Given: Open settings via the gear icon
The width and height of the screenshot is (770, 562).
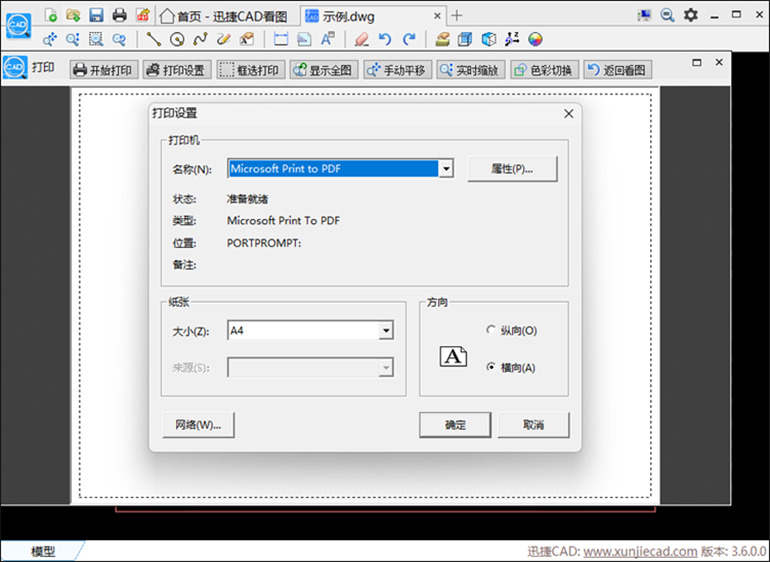Looking at the screenshot, I should tap(691, 15).
